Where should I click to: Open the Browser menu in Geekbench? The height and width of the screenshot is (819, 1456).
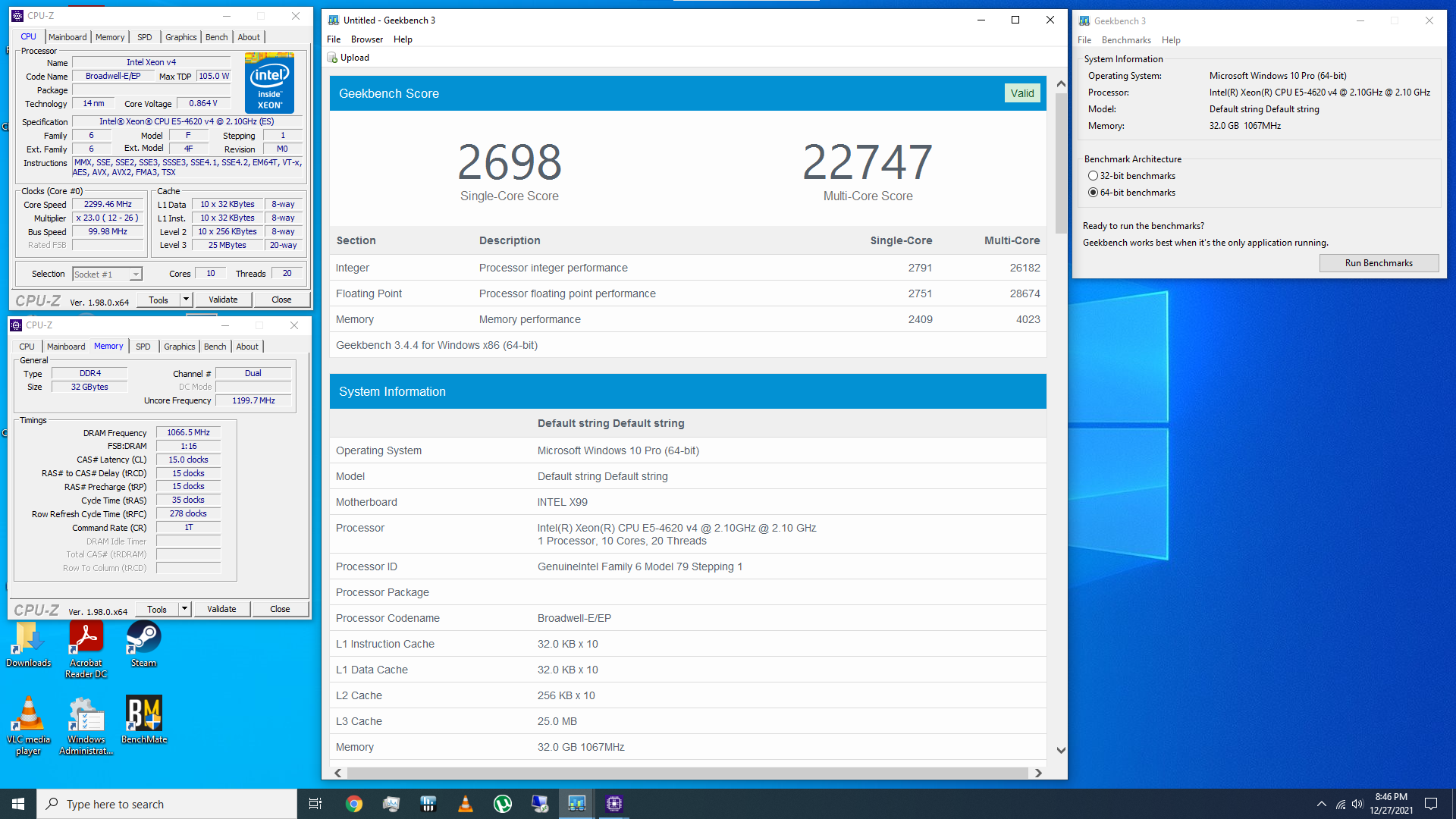pos(367,39)
